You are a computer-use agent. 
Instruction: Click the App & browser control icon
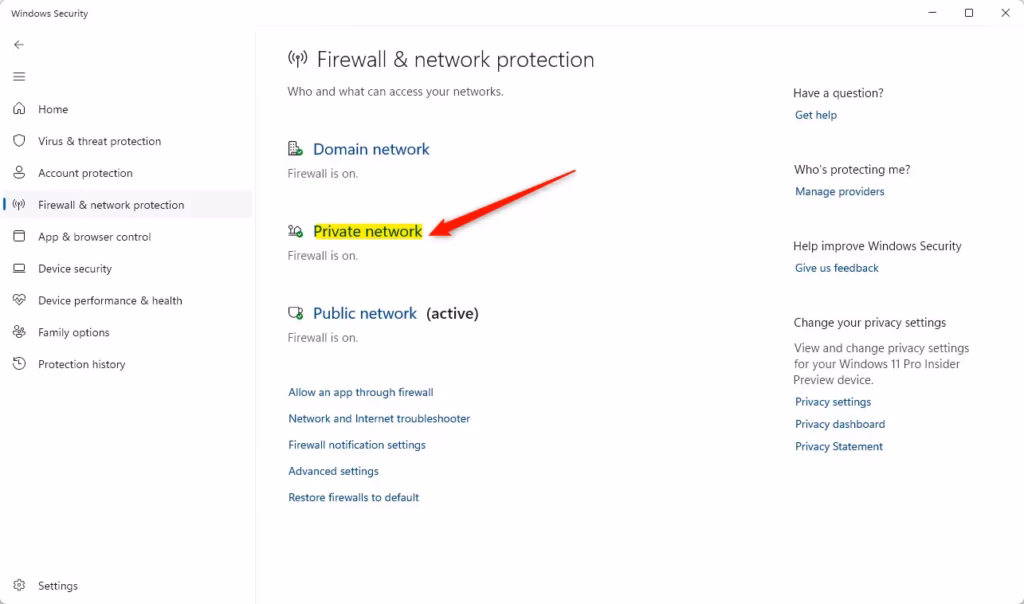click(19, 237)
